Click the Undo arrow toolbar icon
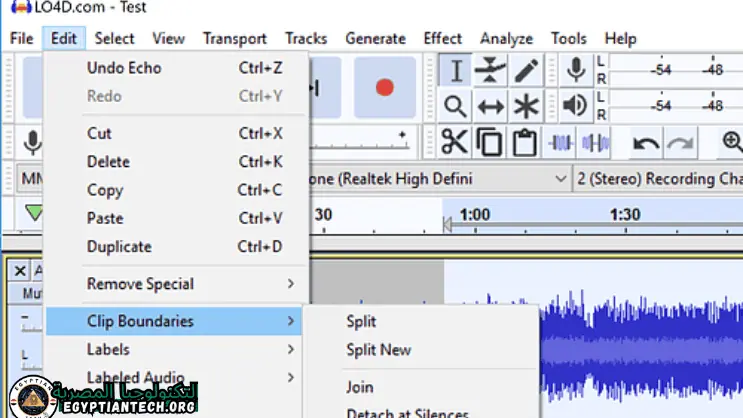 pos(646,142)
